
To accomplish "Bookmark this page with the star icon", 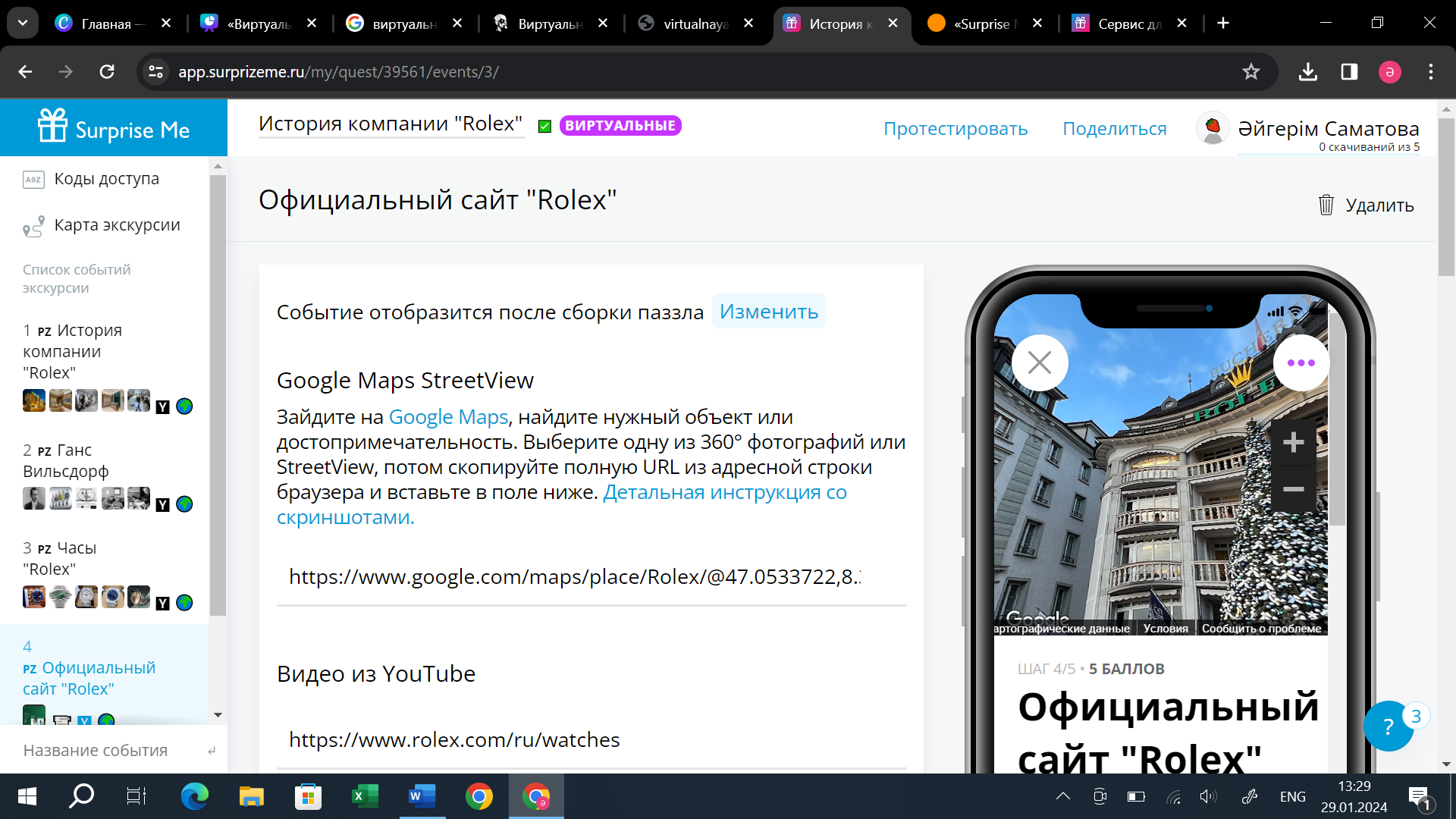I will click(x=1250, y=72).
